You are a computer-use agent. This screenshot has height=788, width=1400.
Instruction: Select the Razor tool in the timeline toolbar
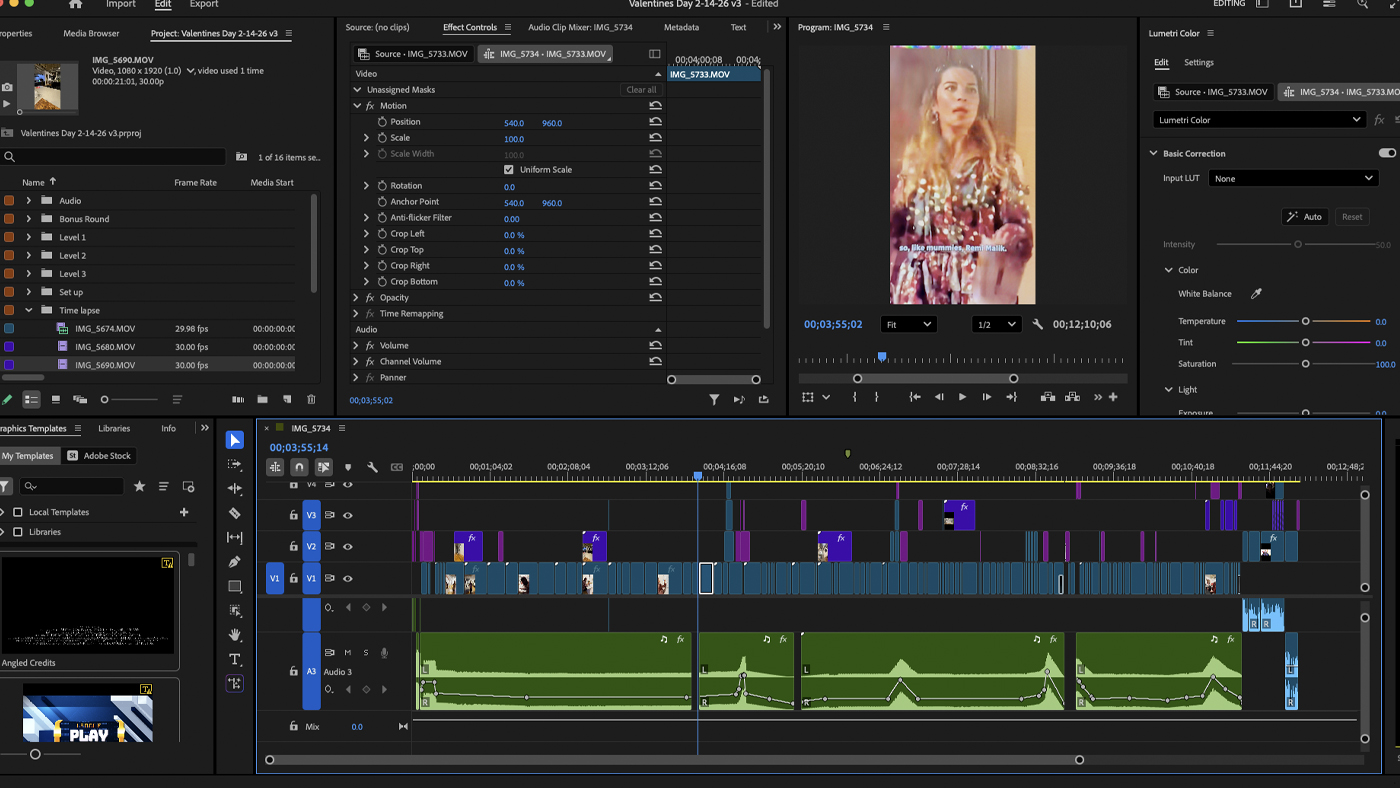(235, 513)
